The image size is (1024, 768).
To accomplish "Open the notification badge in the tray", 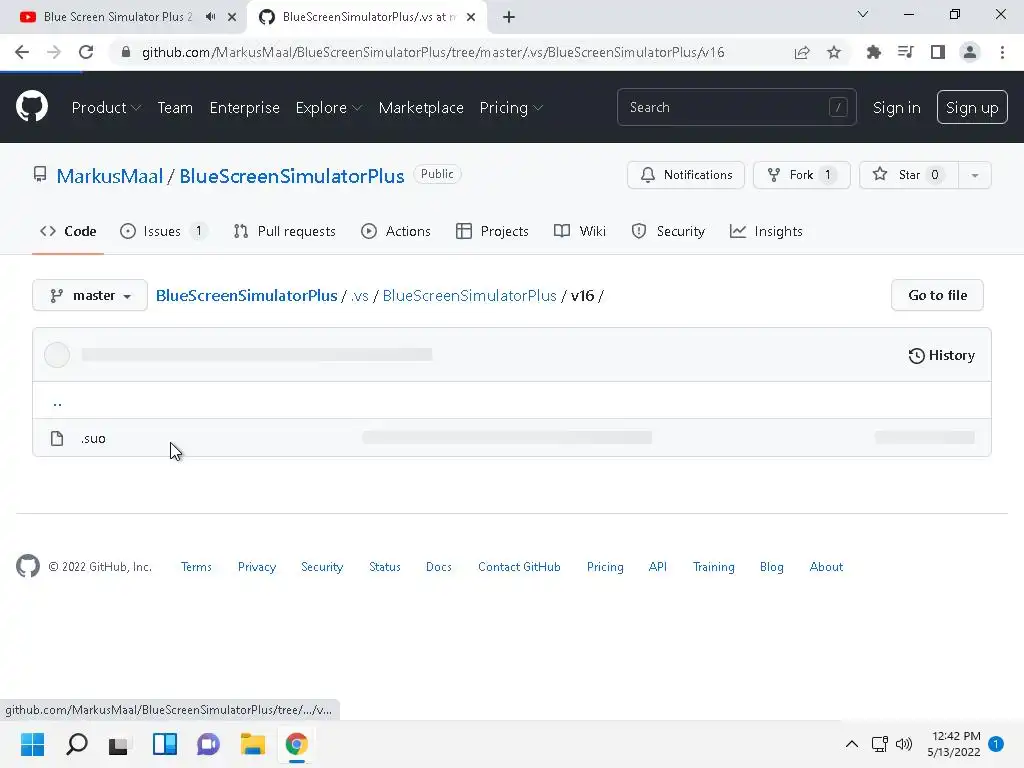I will tap(996, 744).
